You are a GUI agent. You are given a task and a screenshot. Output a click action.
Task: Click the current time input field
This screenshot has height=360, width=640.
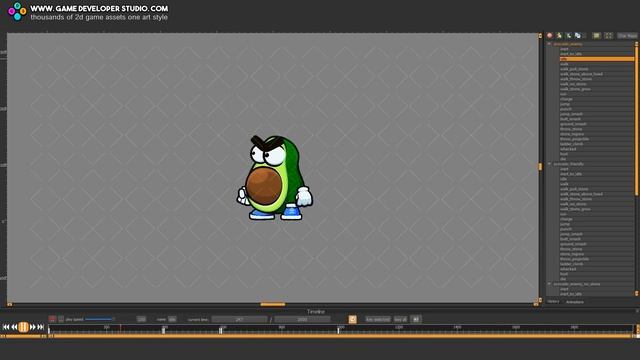[239, 319]
